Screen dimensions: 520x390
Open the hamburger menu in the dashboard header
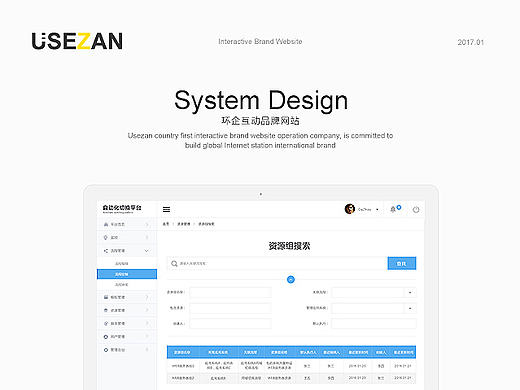(x=166, y=209)
